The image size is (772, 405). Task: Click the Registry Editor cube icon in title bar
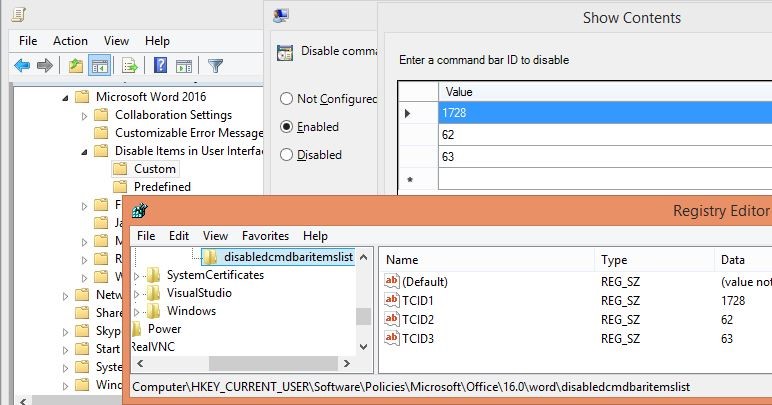pos(140,211)
